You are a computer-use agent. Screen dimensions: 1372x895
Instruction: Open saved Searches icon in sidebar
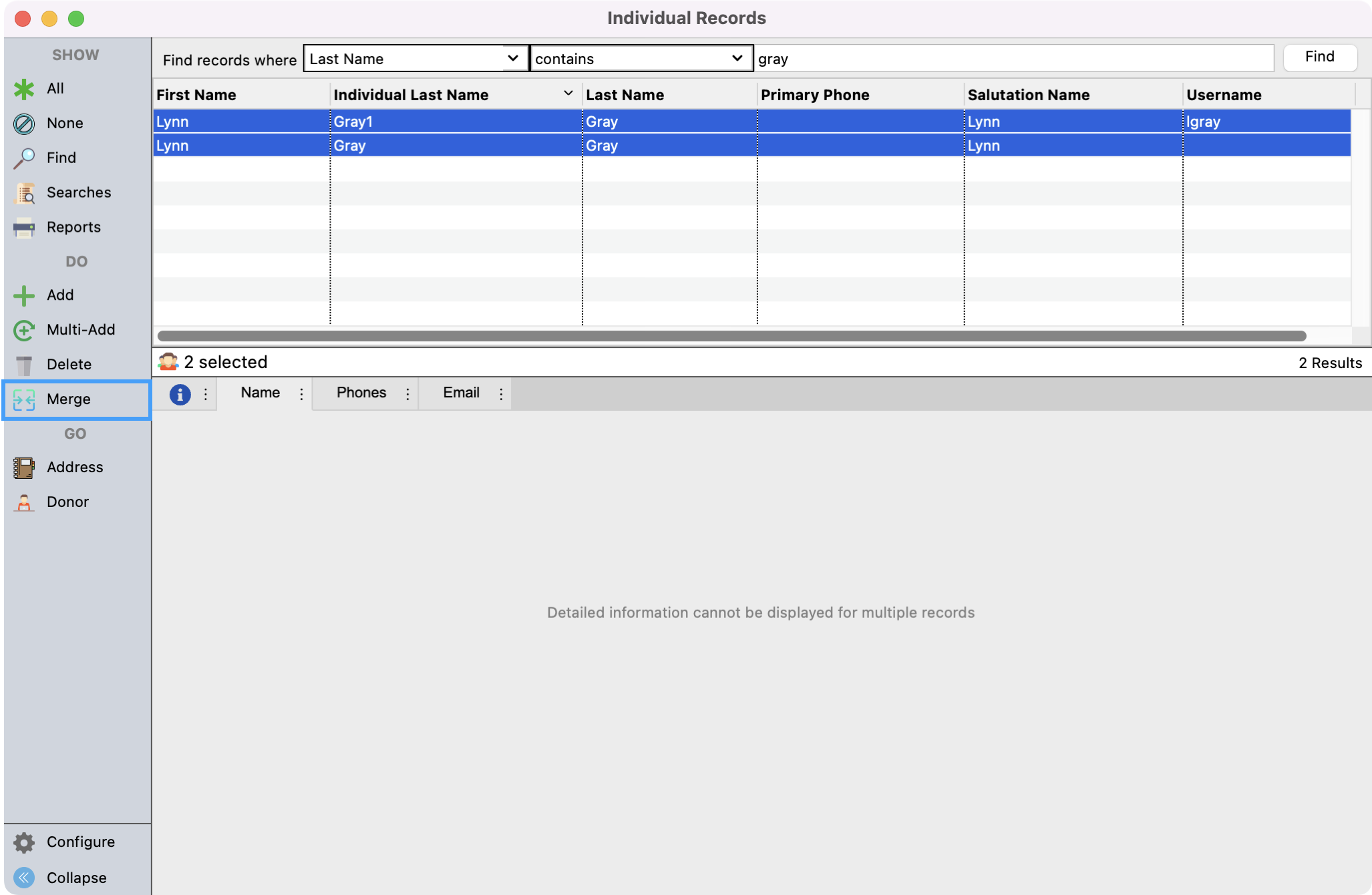tap(24, 193)
